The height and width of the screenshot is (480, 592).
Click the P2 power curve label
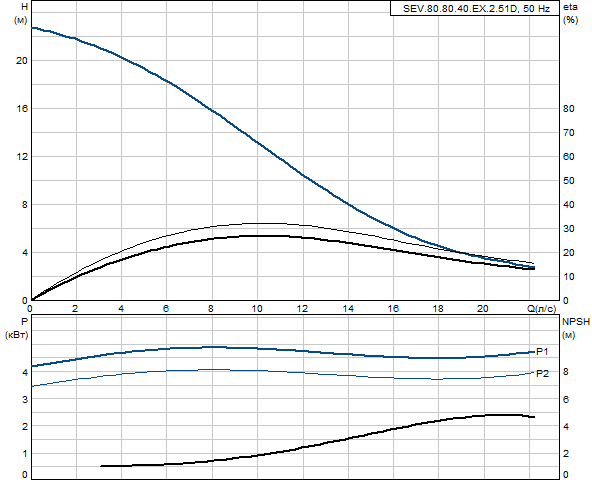pos(543,374)
